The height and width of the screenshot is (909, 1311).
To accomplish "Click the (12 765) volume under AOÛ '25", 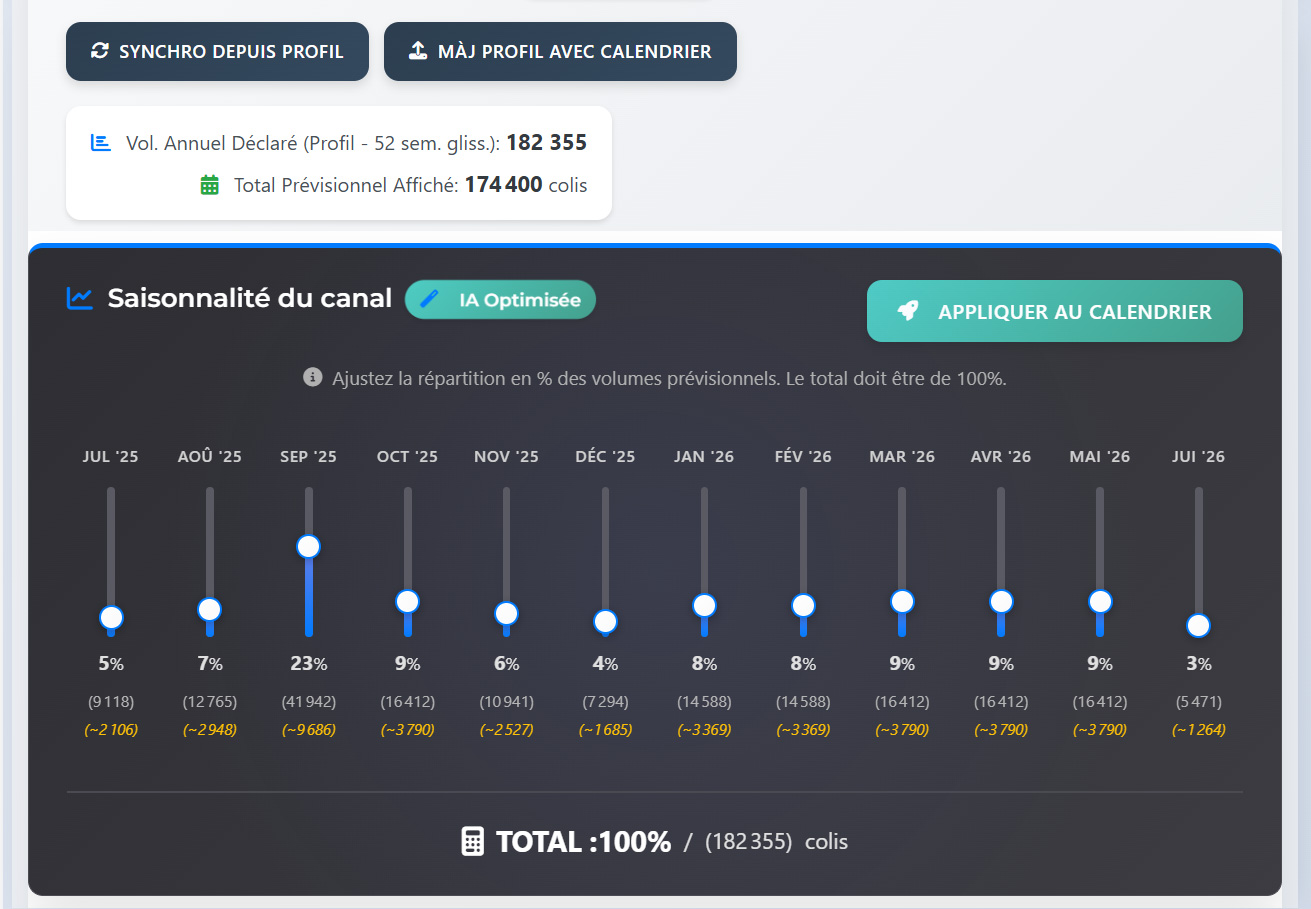I will (209, 702).
